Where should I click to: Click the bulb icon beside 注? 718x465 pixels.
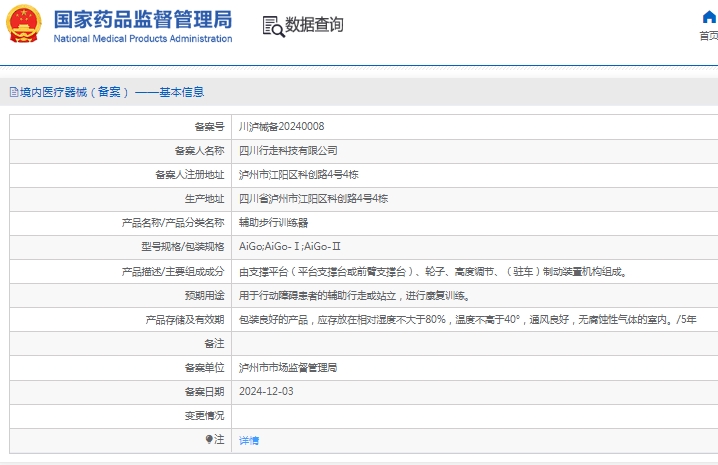point(209,439)
